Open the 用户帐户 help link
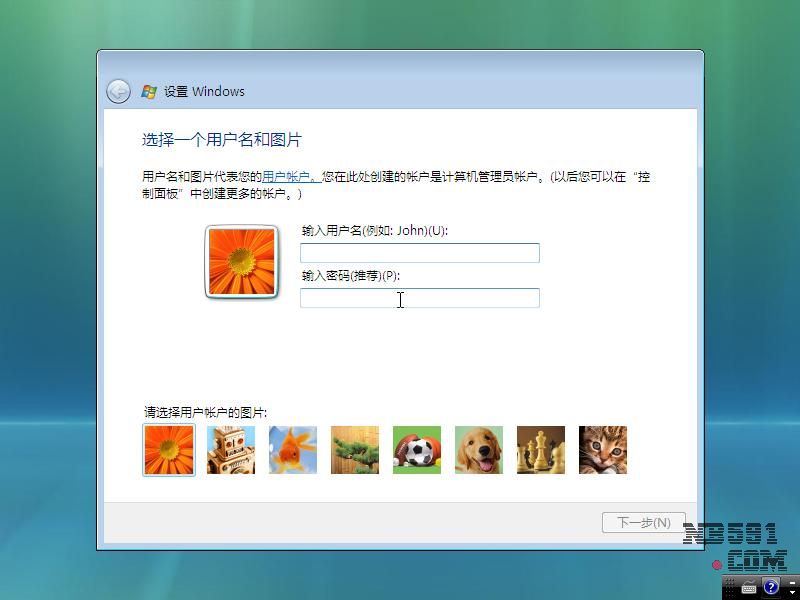Screen dimensions: 800x600 point(290,177)
